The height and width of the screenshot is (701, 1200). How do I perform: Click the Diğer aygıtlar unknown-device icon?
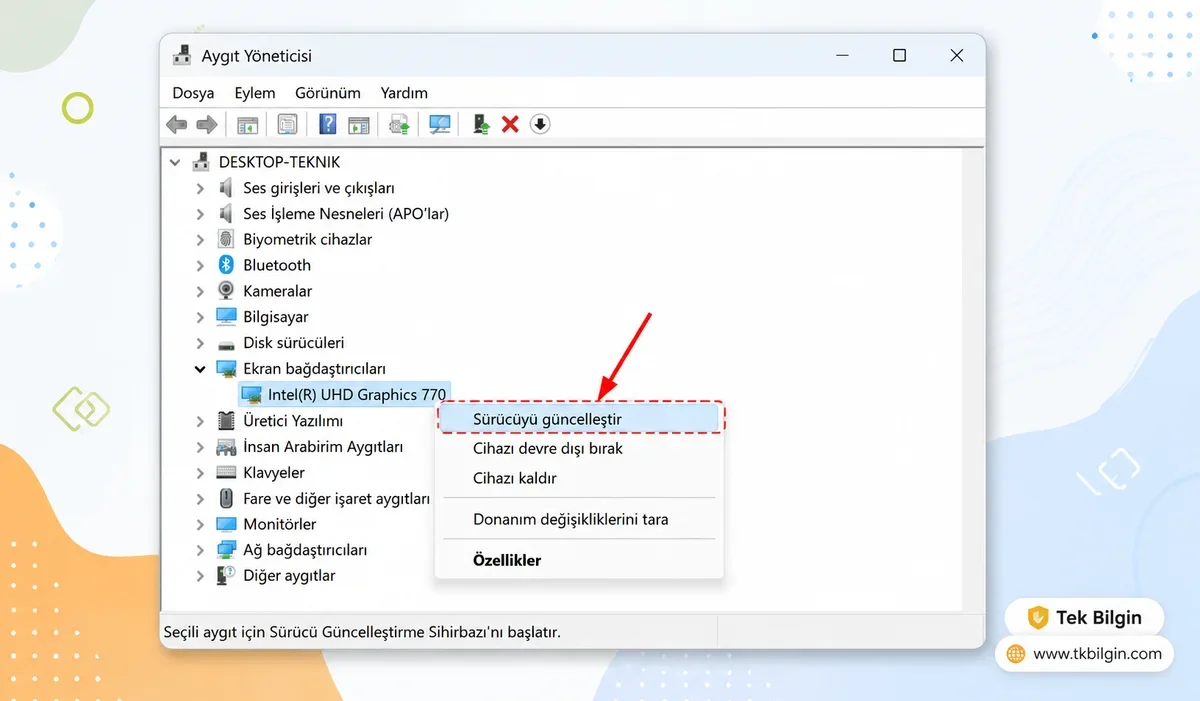pyautogui.click(x=226, y=576)
